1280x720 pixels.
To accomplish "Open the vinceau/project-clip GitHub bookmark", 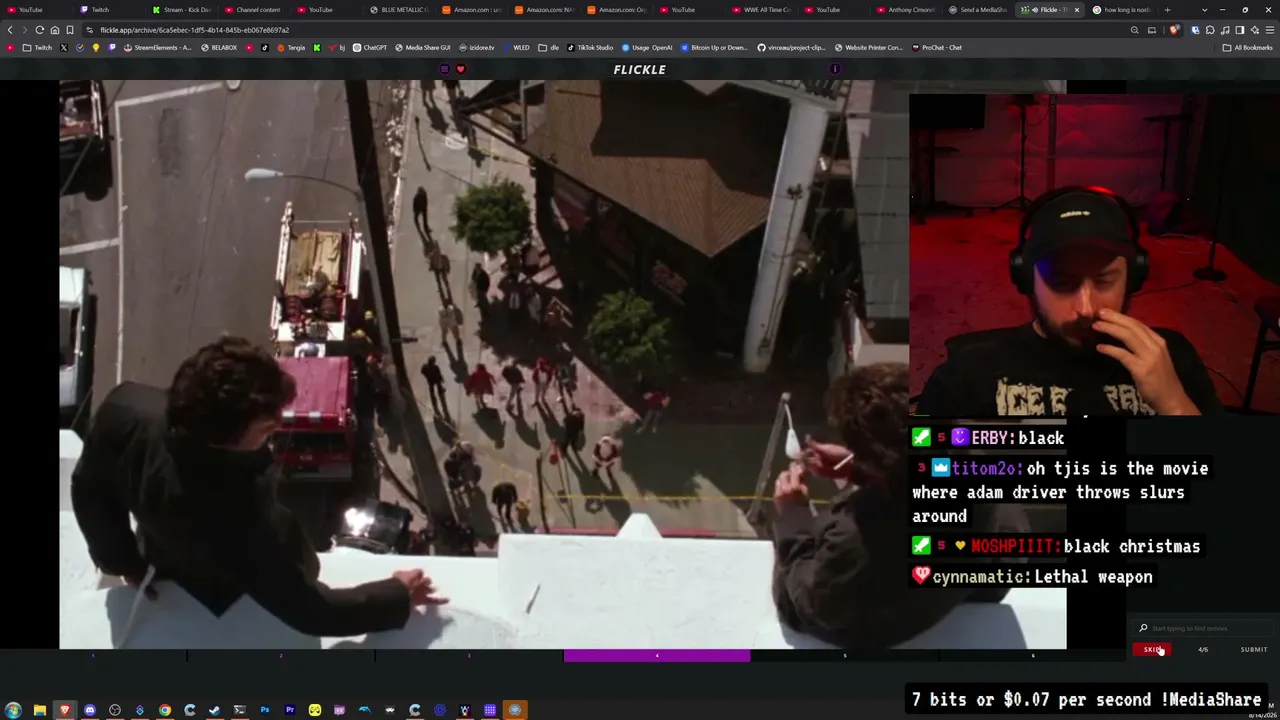I will pos(791,47).
